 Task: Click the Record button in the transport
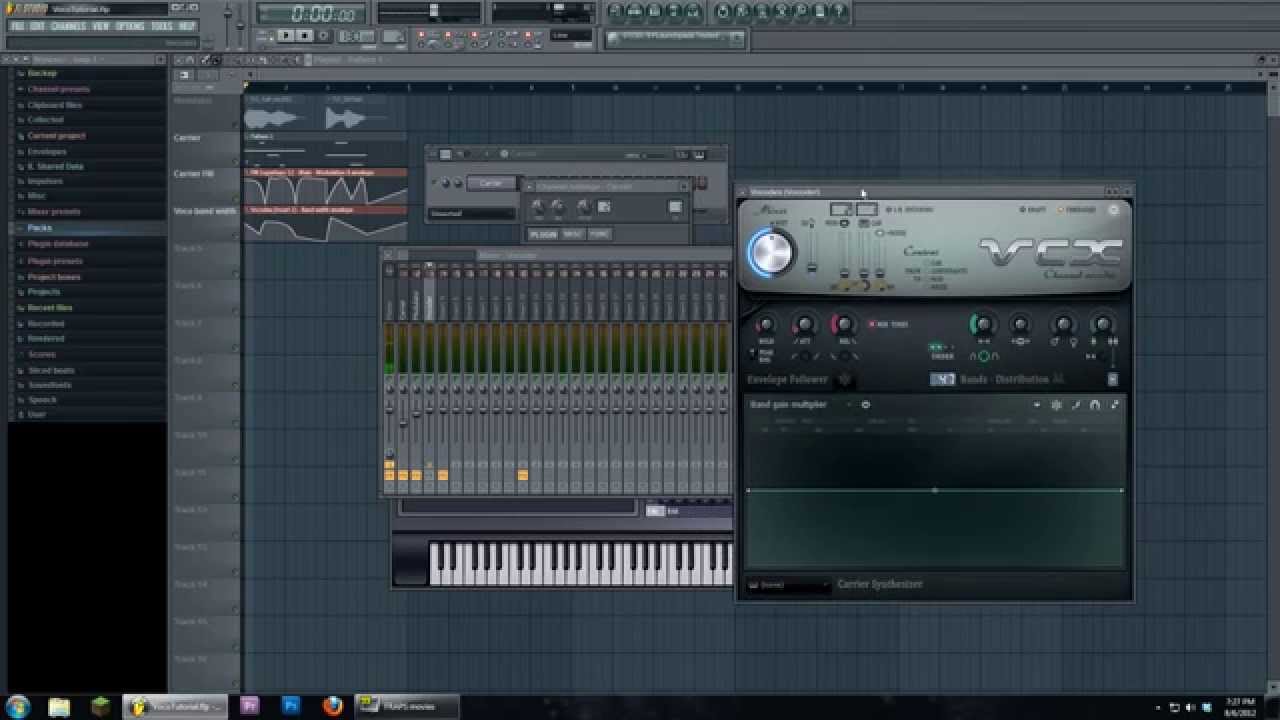point(323,35)
